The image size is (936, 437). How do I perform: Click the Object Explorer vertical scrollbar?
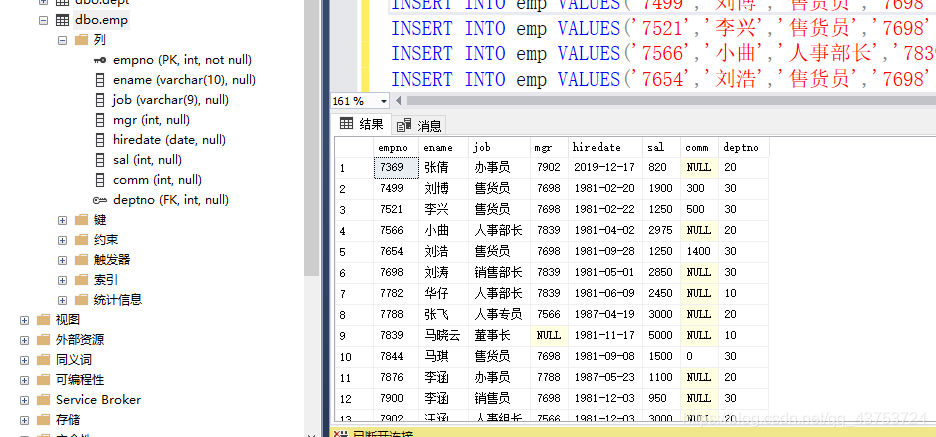[x=312, y=137]
